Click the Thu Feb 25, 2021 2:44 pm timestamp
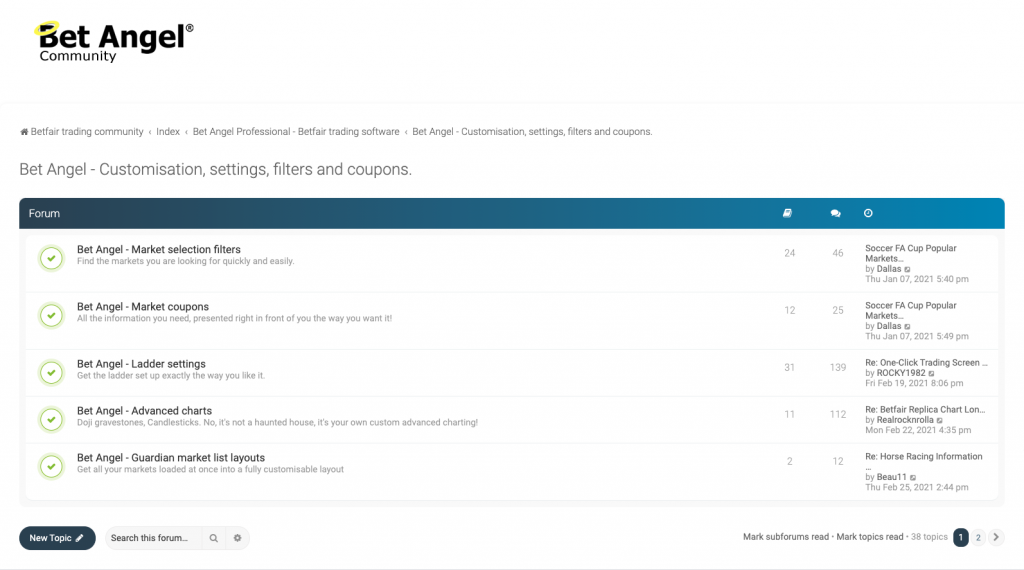 click(917, 488)
